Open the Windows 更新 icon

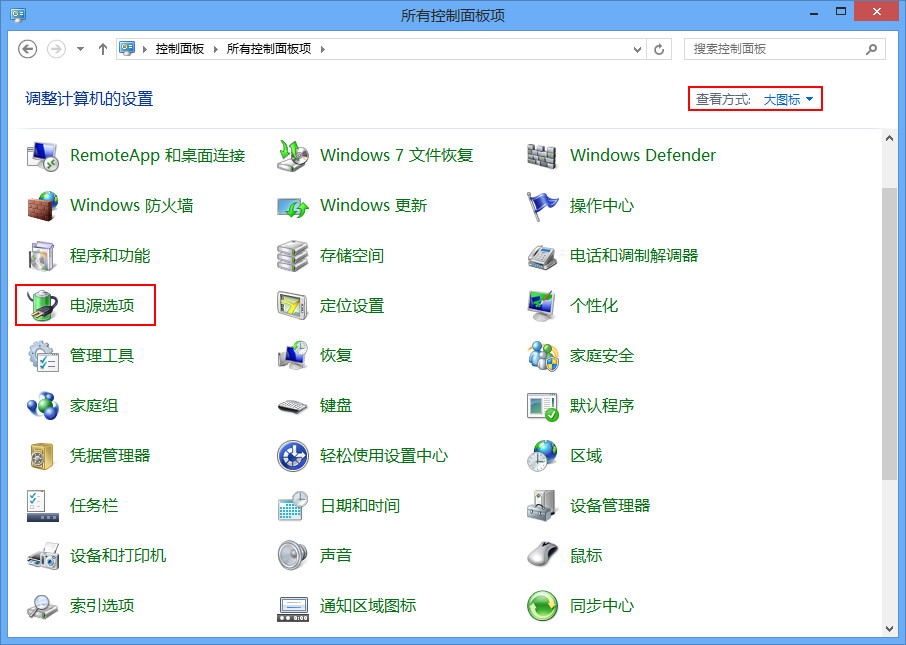tap(293, 206)
